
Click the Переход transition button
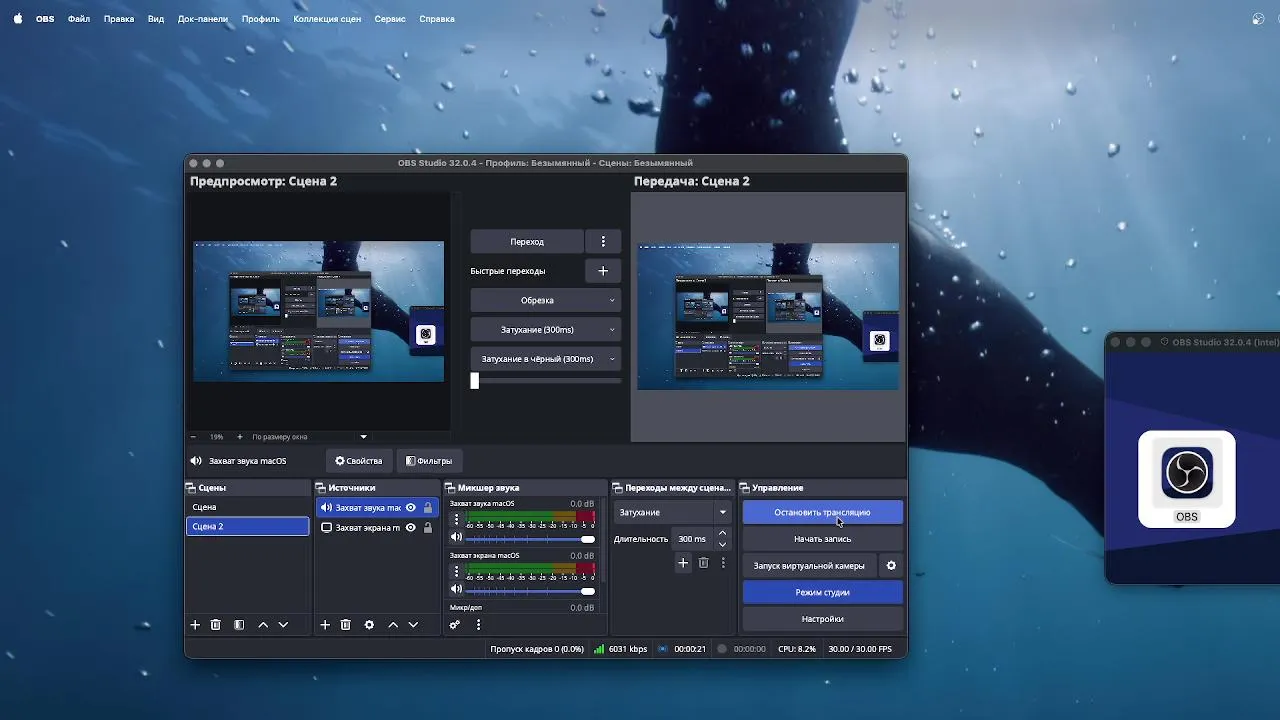527,242
